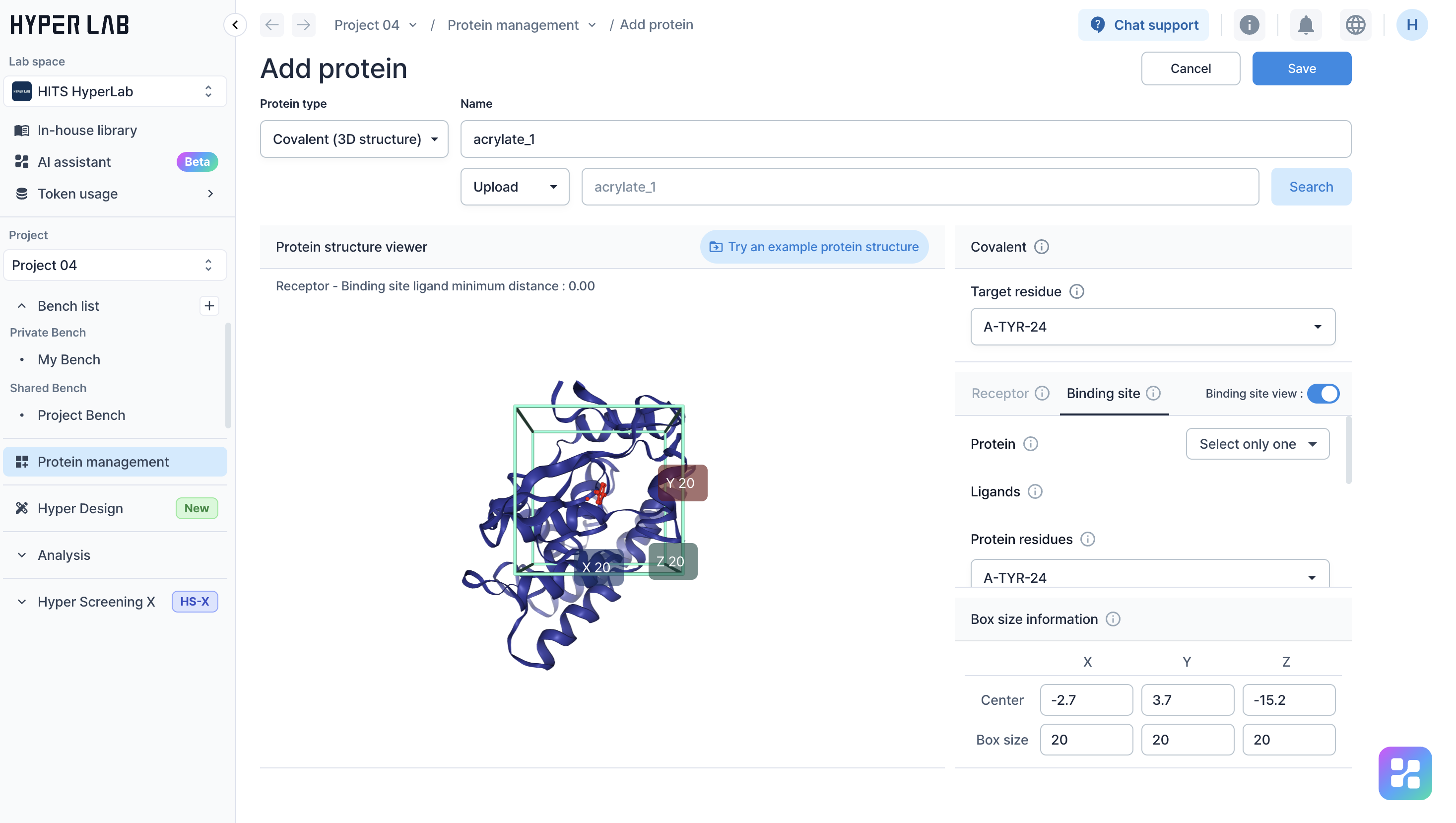Collapse the Bench list section

[x=22, y=306]
